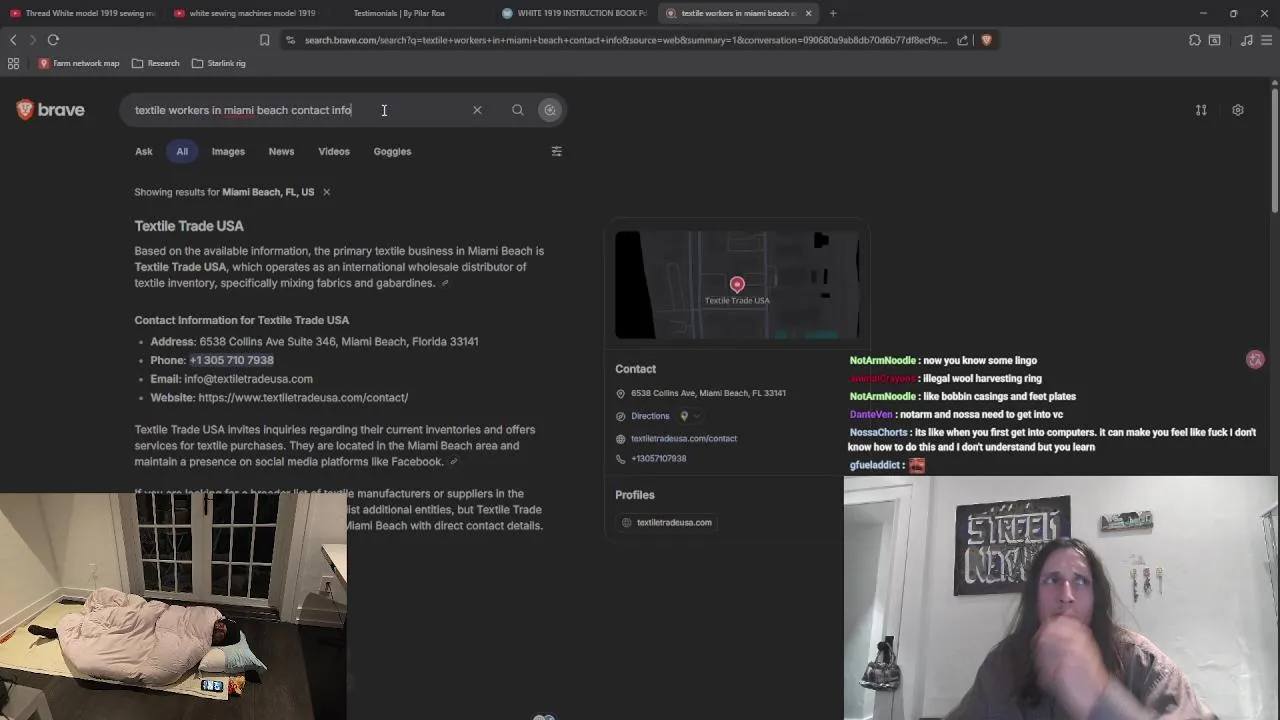Viewport: 1280px width, 720px height.
Task: Open the results ranking options icon
Action: click(1201, 110)
